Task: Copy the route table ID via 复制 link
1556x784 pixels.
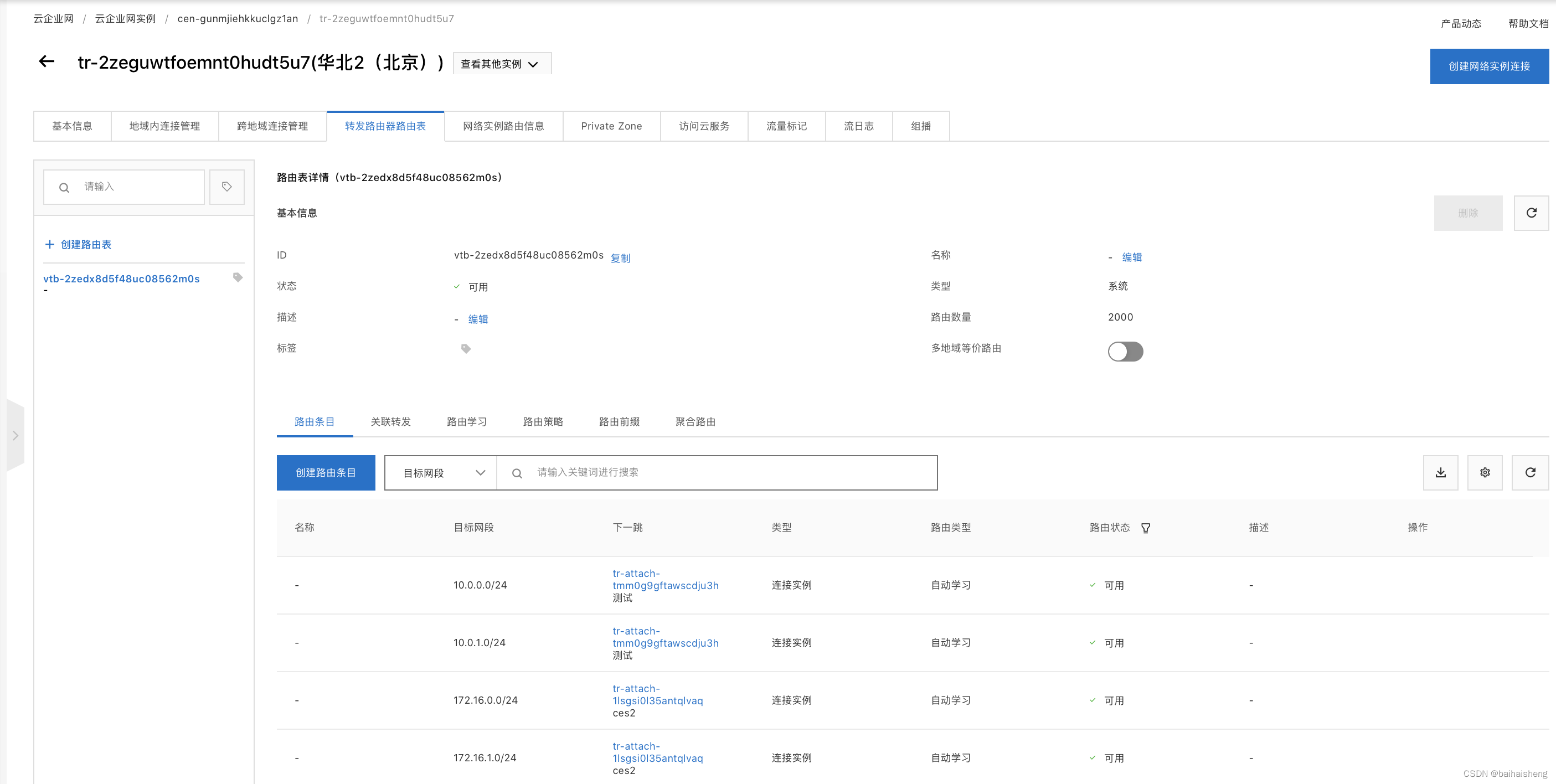Action: click(620, 257)
